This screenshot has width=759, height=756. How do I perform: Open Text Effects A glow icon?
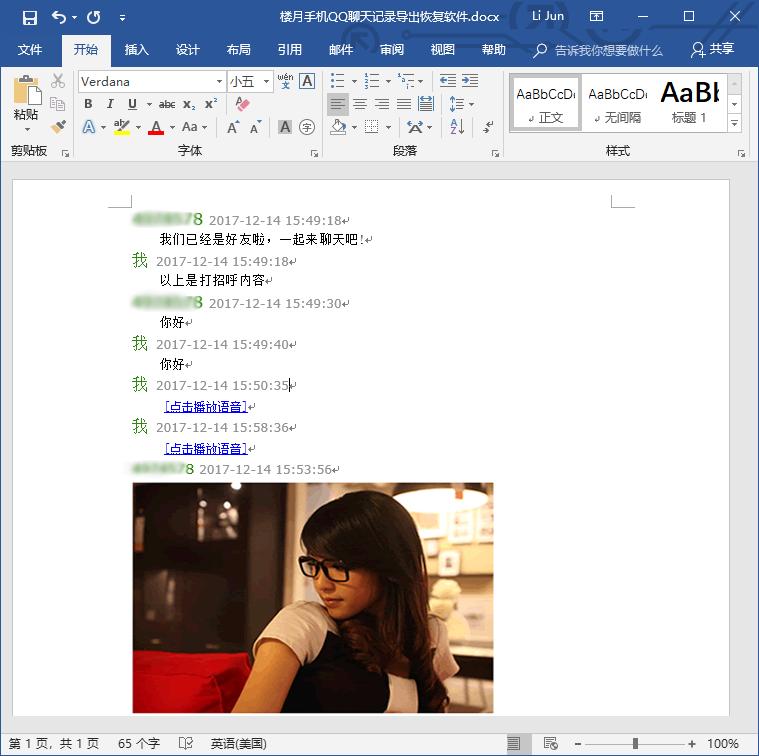click(x=89, y=127)
